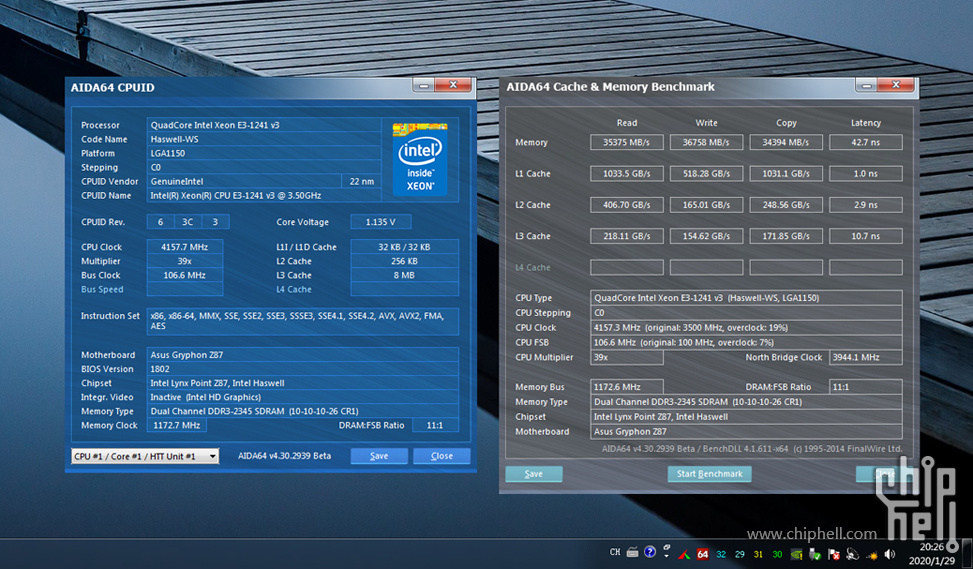Click the benchmark CPU Clock line with overclock 19%

pyautogui.click(x=746, y=328)
